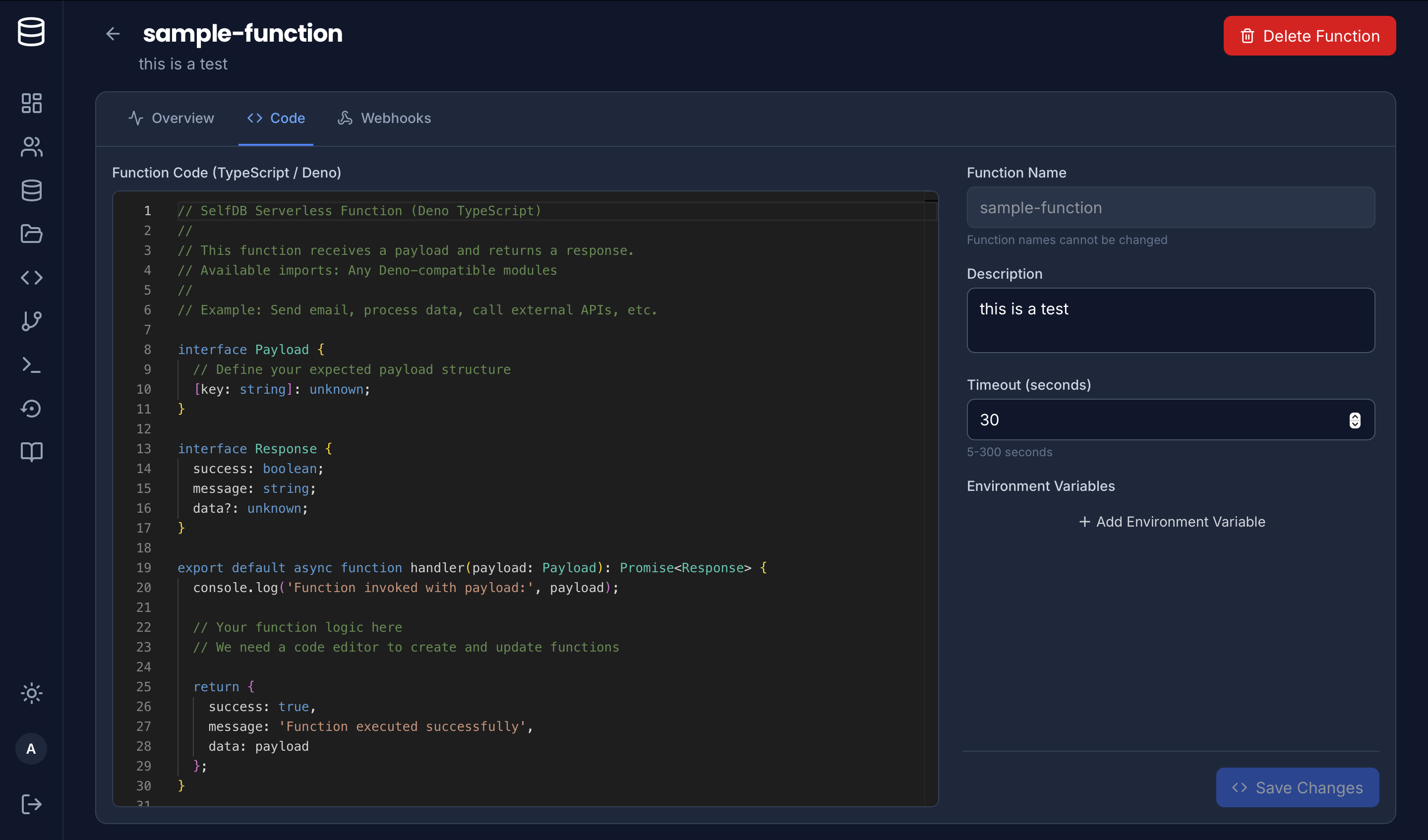Click the logout icon at sidebar bottom
1428x840 pixels.
31,804
